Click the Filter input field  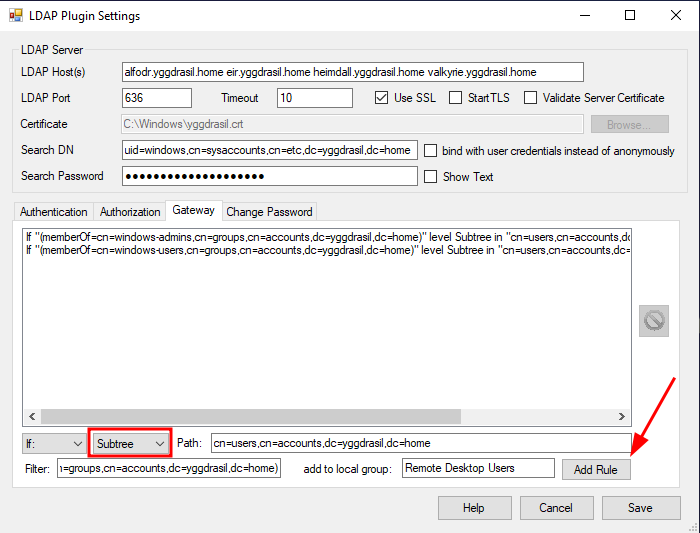pyautogui.click(x=169, y=468)
